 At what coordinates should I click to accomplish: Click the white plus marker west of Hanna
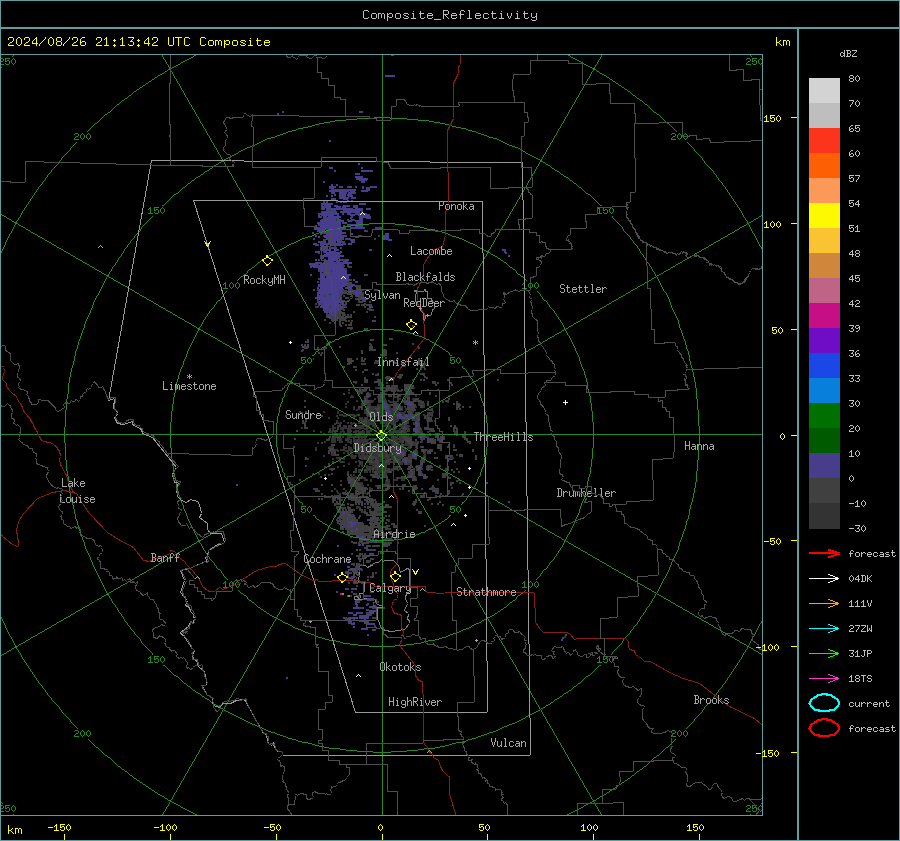coord(565,402)
